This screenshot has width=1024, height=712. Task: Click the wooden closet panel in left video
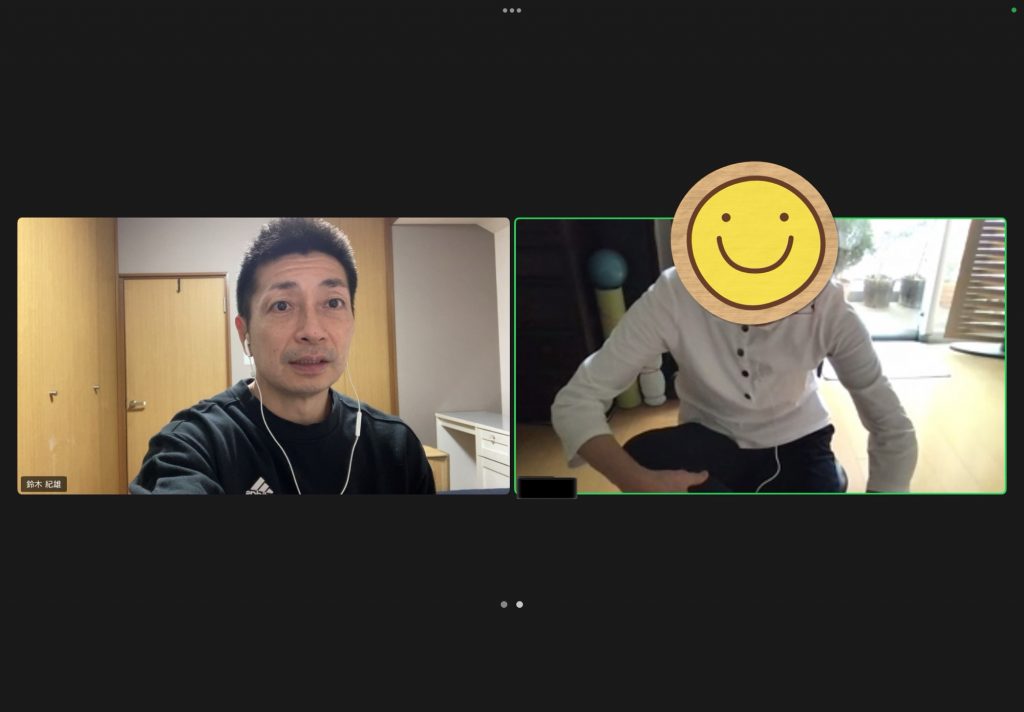tap(65, 350)
